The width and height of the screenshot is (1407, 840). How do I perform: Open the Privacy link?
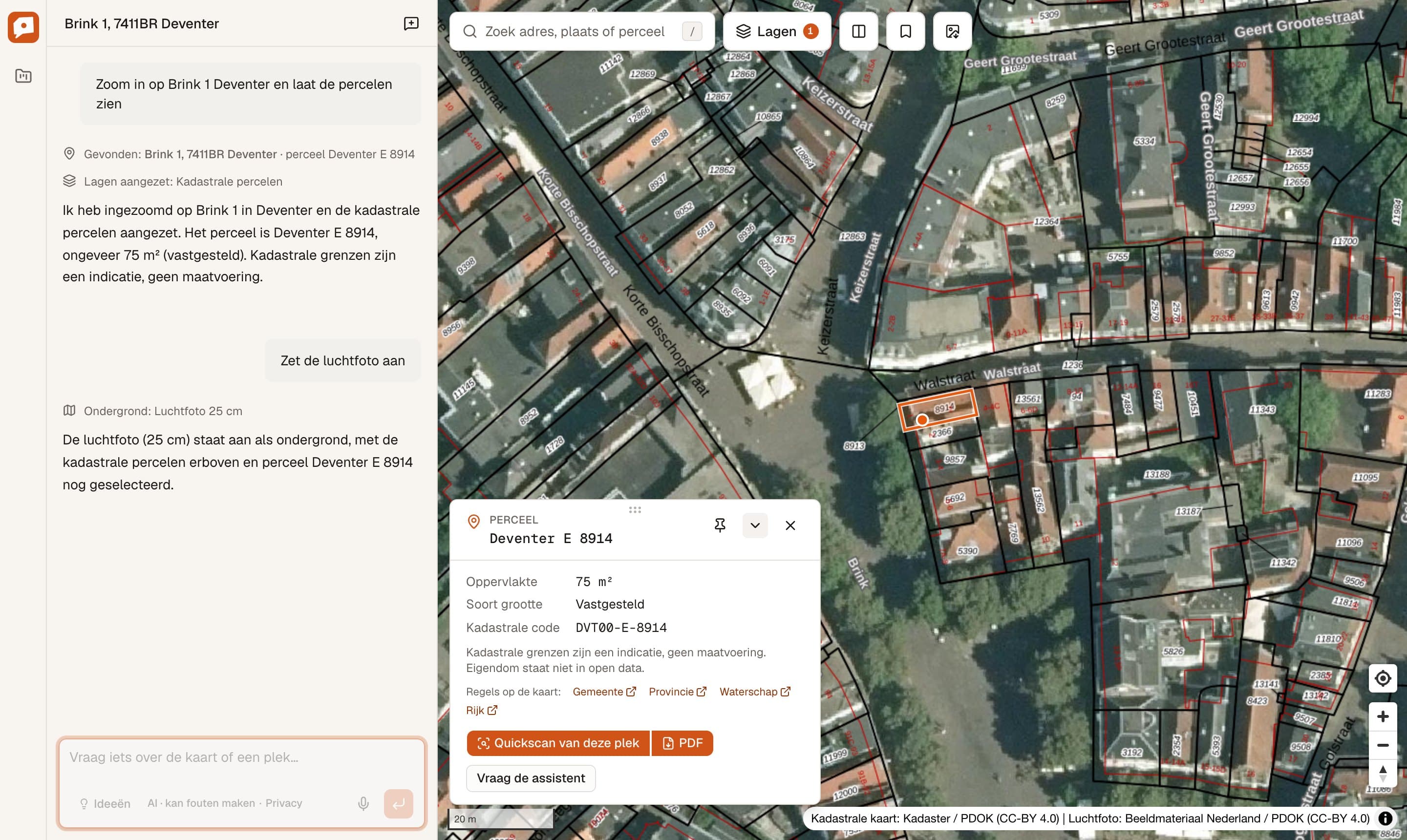point(284,803)
